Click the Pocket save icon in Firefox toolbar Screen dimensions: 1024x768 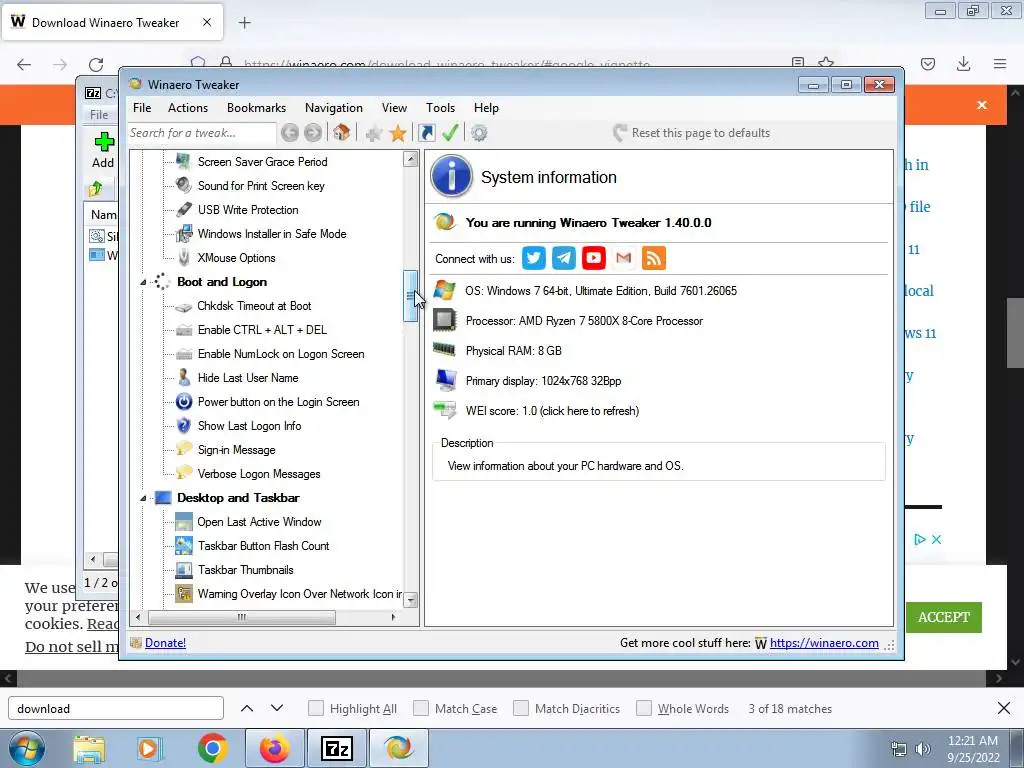click(928, 64)
